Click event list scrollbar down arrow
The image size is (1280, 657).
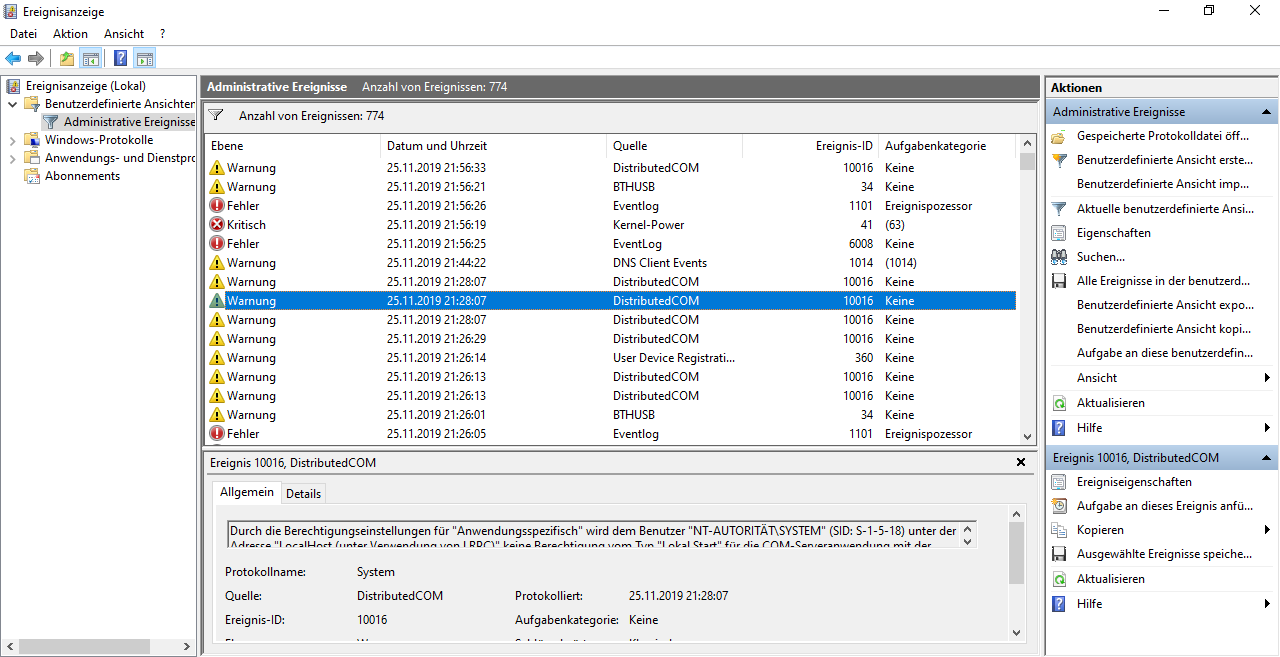tap(1027, 436)
